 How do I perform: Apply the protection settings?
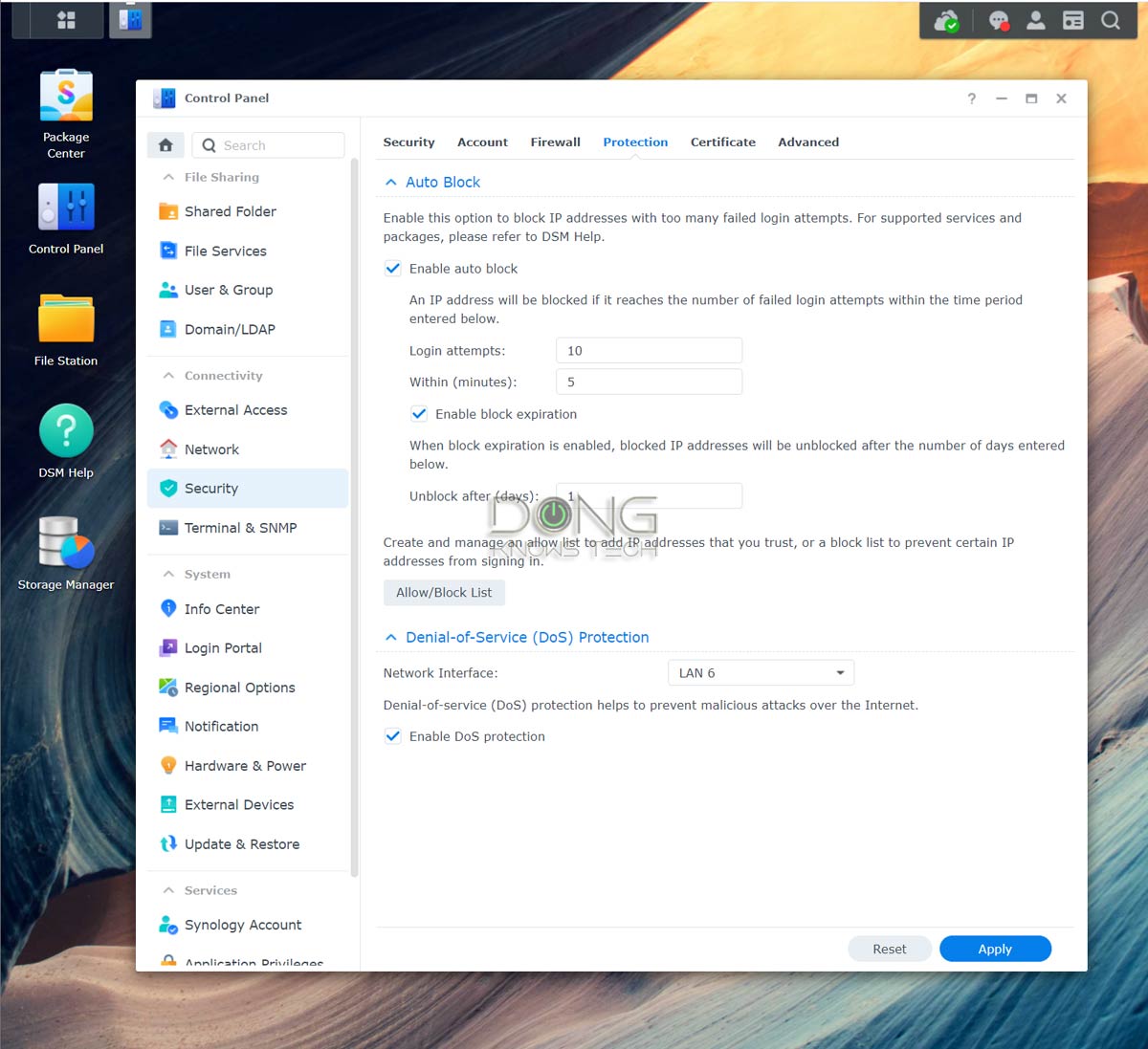995,949
